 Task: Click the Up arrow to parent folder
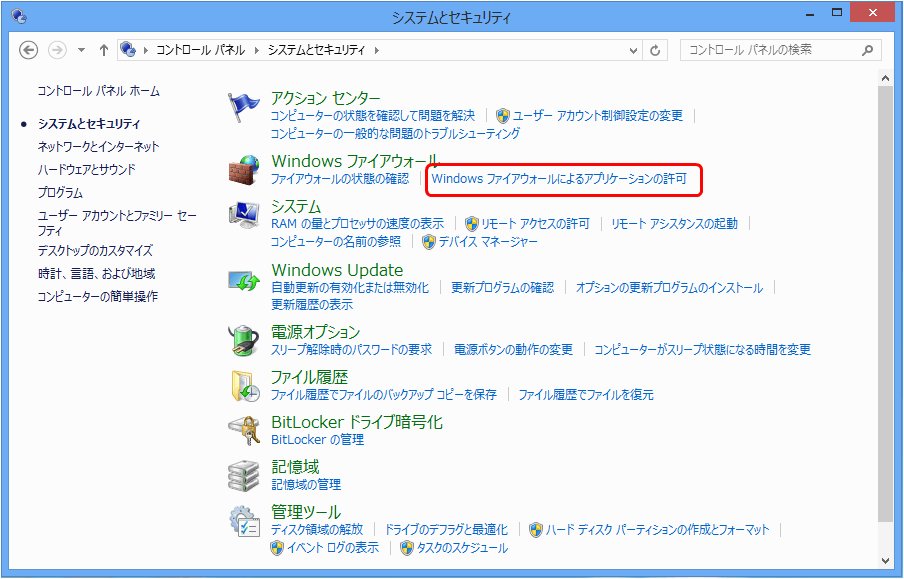(104, 50)
